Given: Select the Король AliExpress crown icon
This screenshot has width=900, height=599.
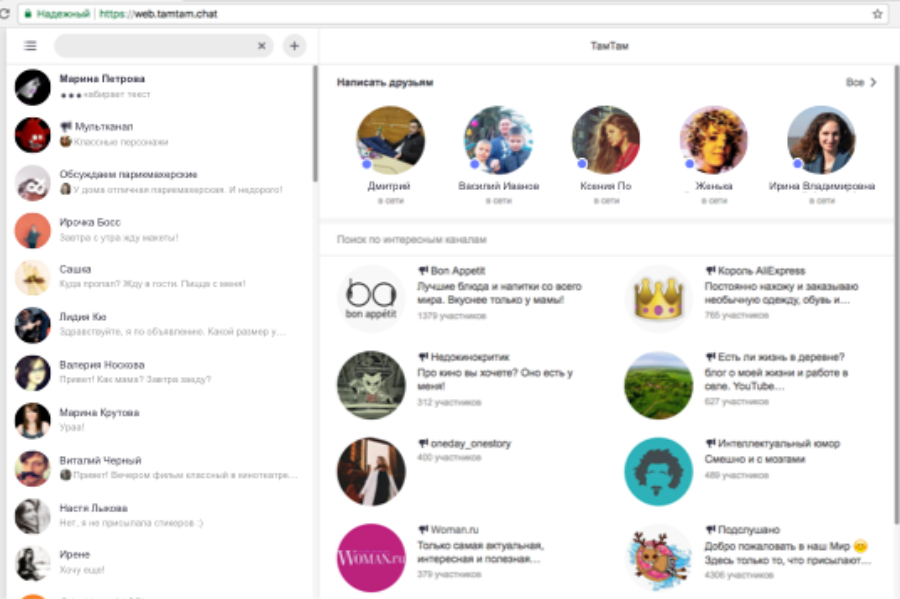Looking at the screenshot, I should coord(658,299).
